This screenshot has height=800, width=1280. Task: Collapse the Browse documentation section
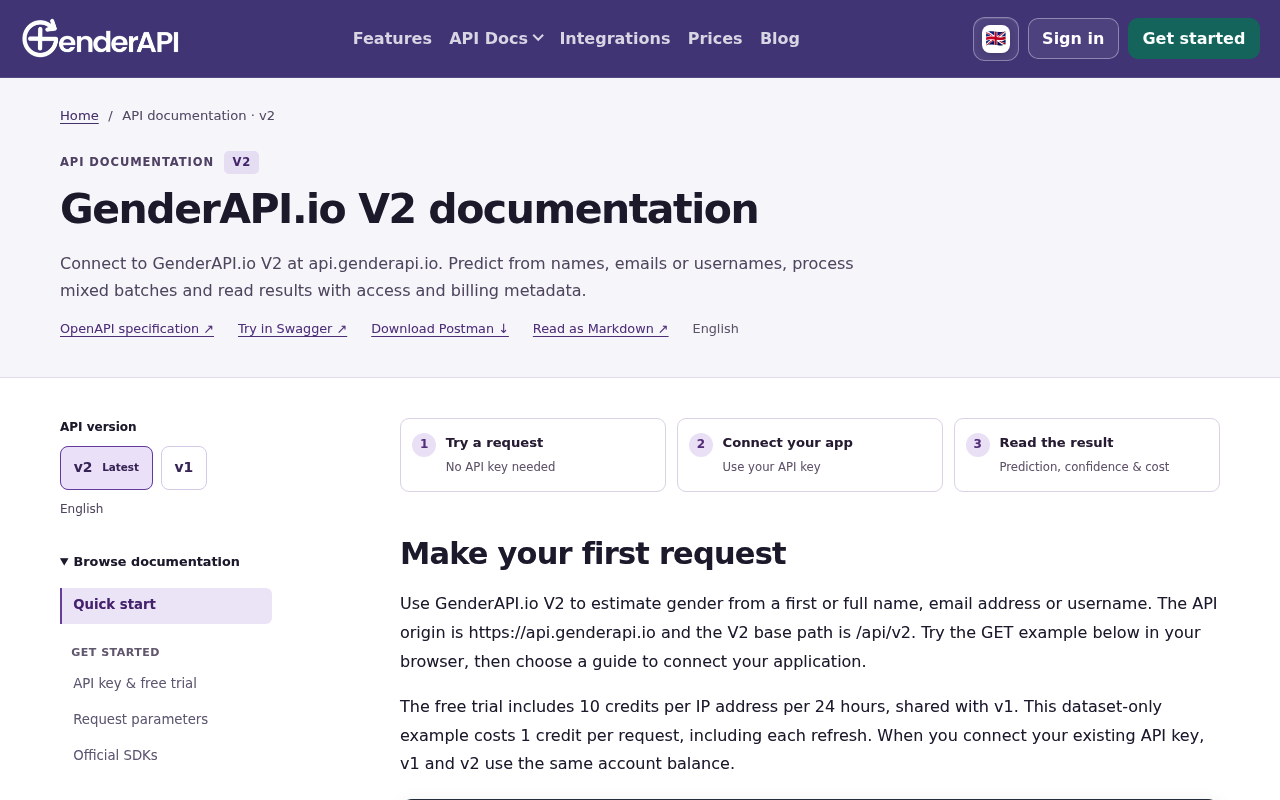[150, 562]
